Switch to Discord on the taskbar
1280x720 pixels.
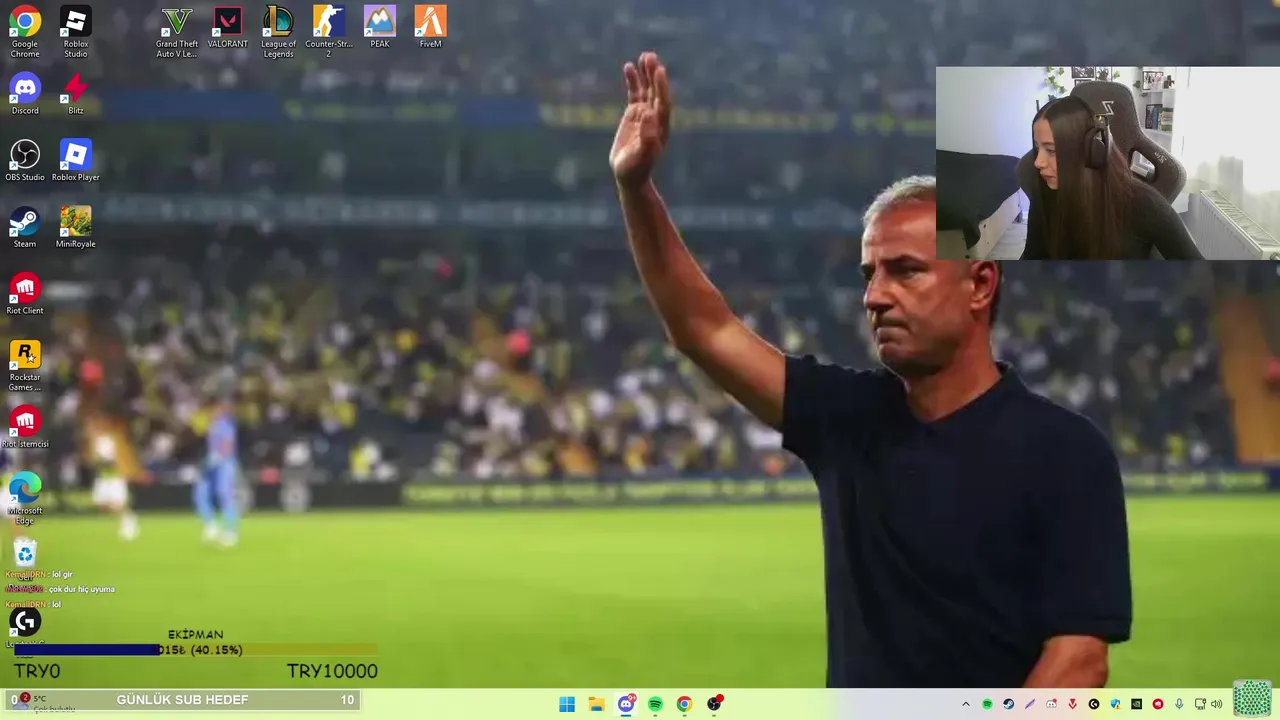coord(626,704)
